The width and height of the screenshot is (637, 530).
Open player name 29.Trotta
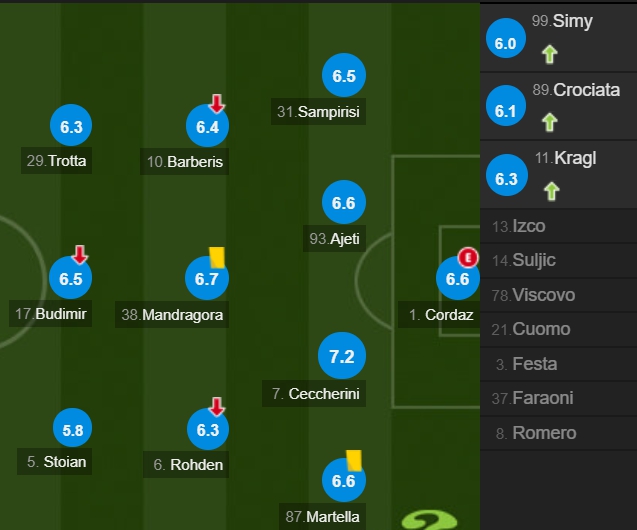pos(56,161)
